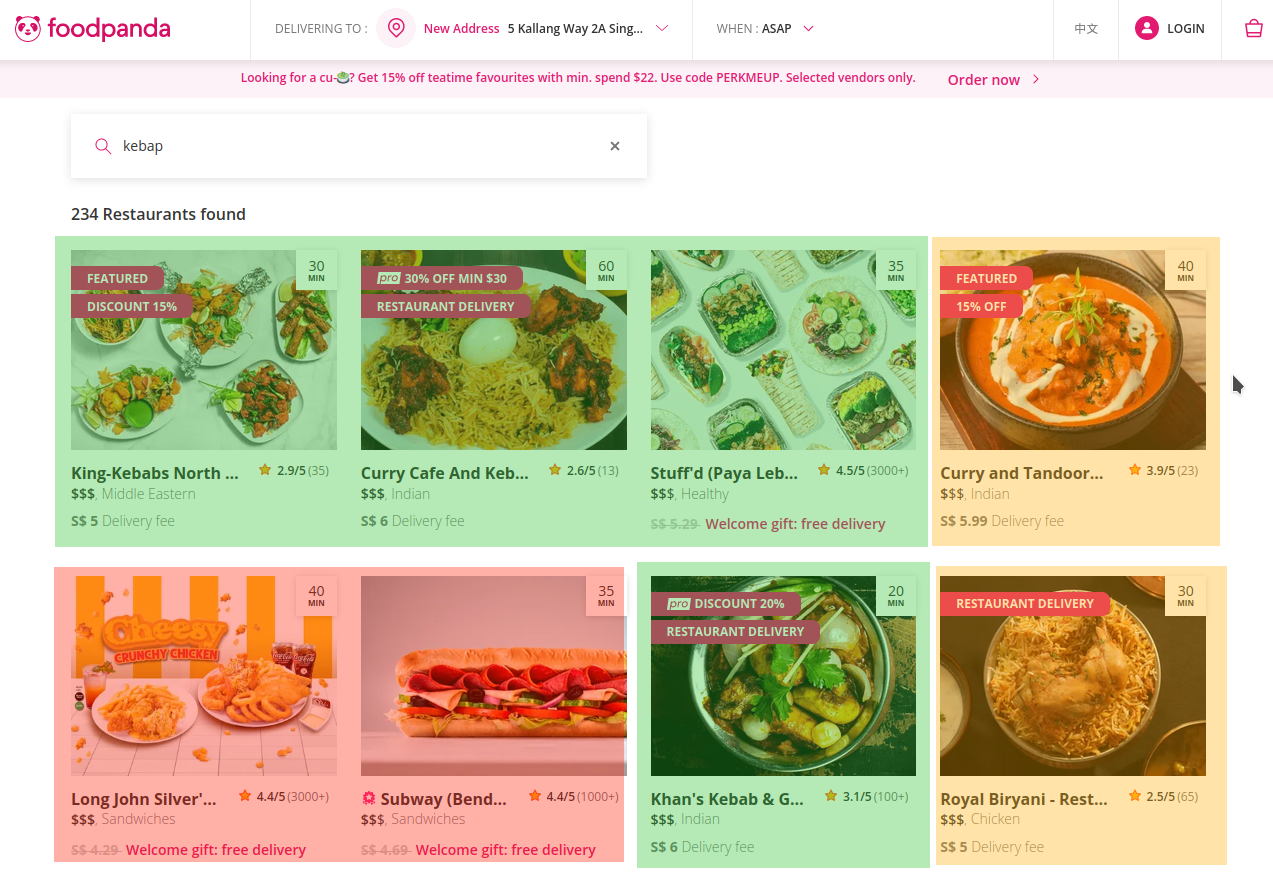Click the Stuff'd (Paya Leb restaurant name
Screen dimensions: 1273x893
click(x=725, y=473)
